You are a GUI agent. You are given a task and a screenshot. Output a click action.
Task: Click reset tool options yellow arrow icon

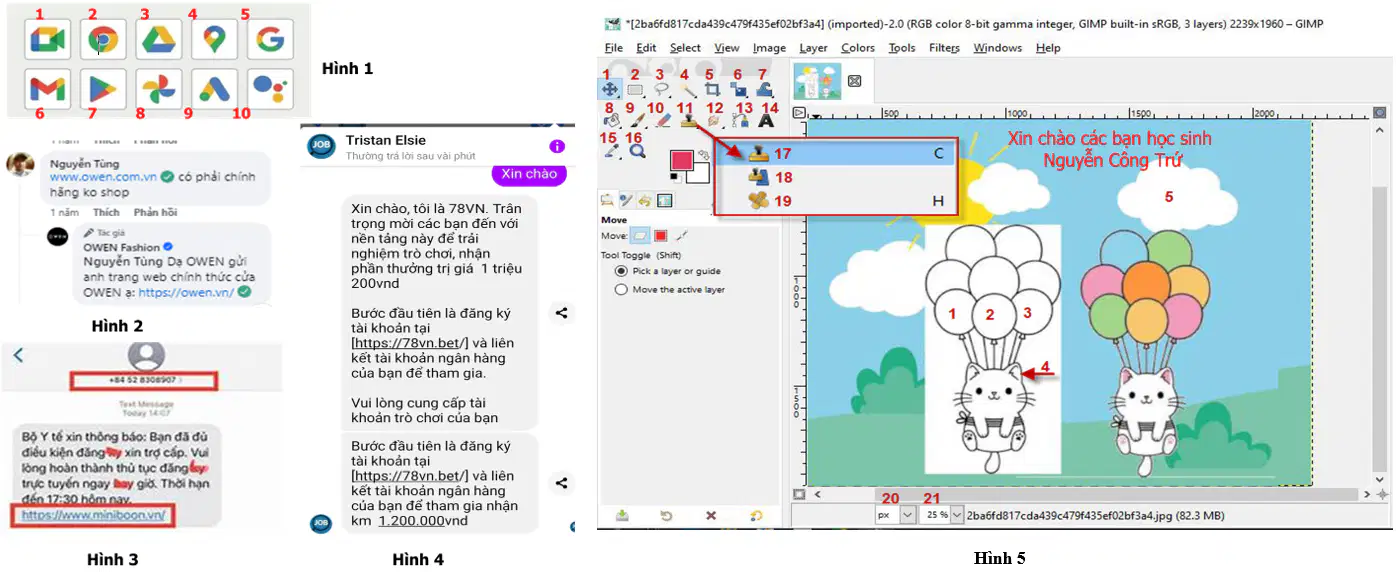click(758, 515)
